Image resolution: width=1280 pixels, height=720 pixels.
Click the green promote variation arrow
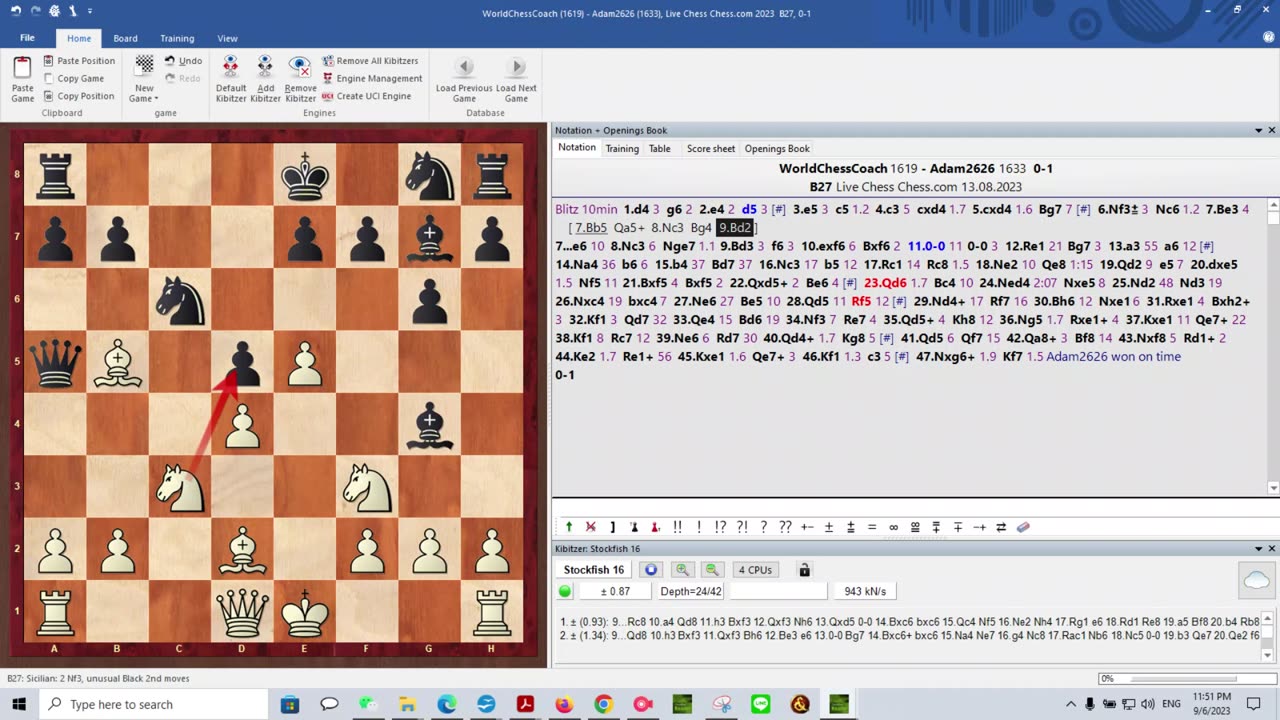tap(569, 527)
